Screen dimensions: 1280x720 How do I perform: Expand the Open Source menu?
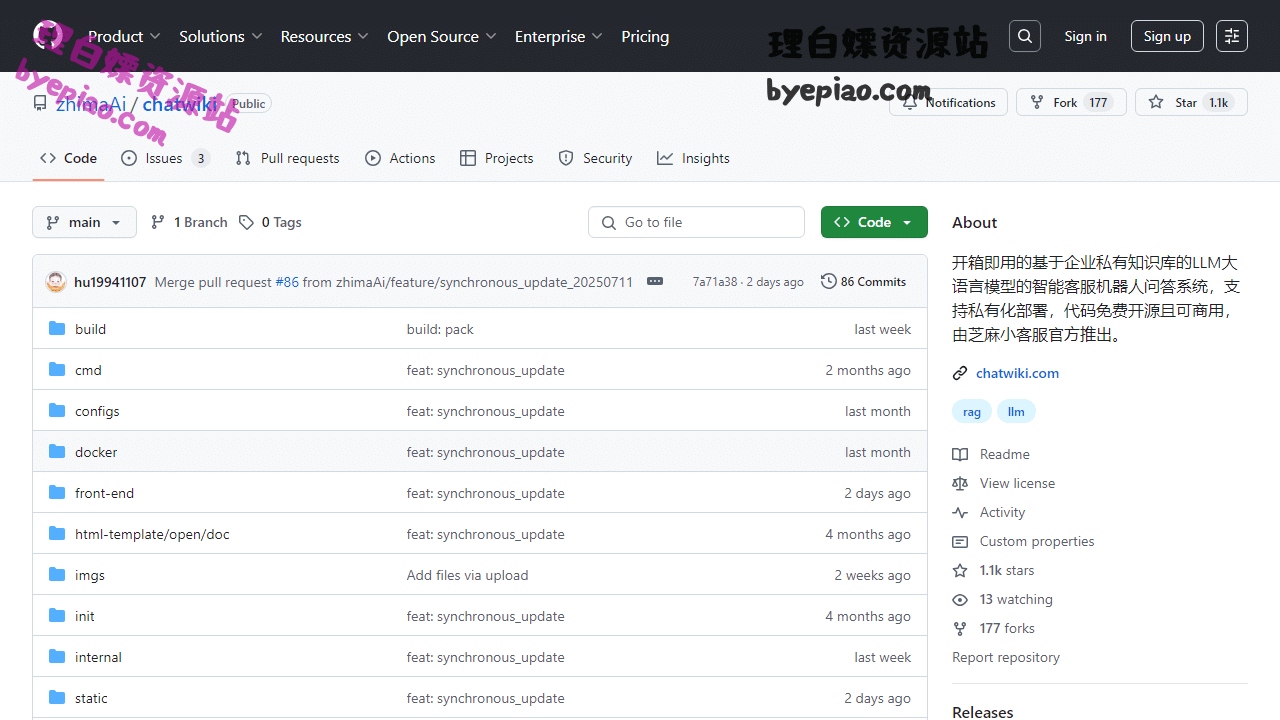point(441,36)
